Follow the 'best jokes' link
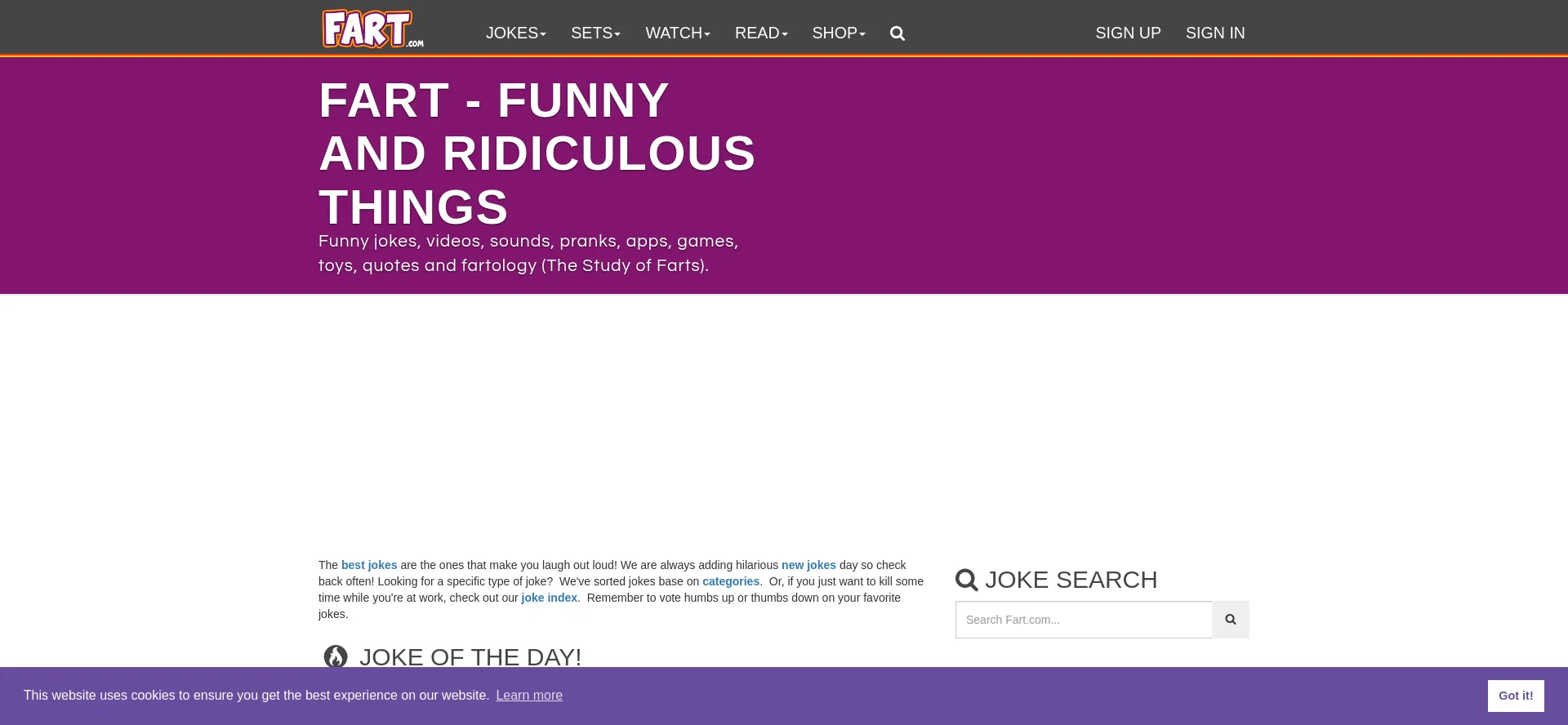Viewport: 1568px width, 725px height. [369, 565]
